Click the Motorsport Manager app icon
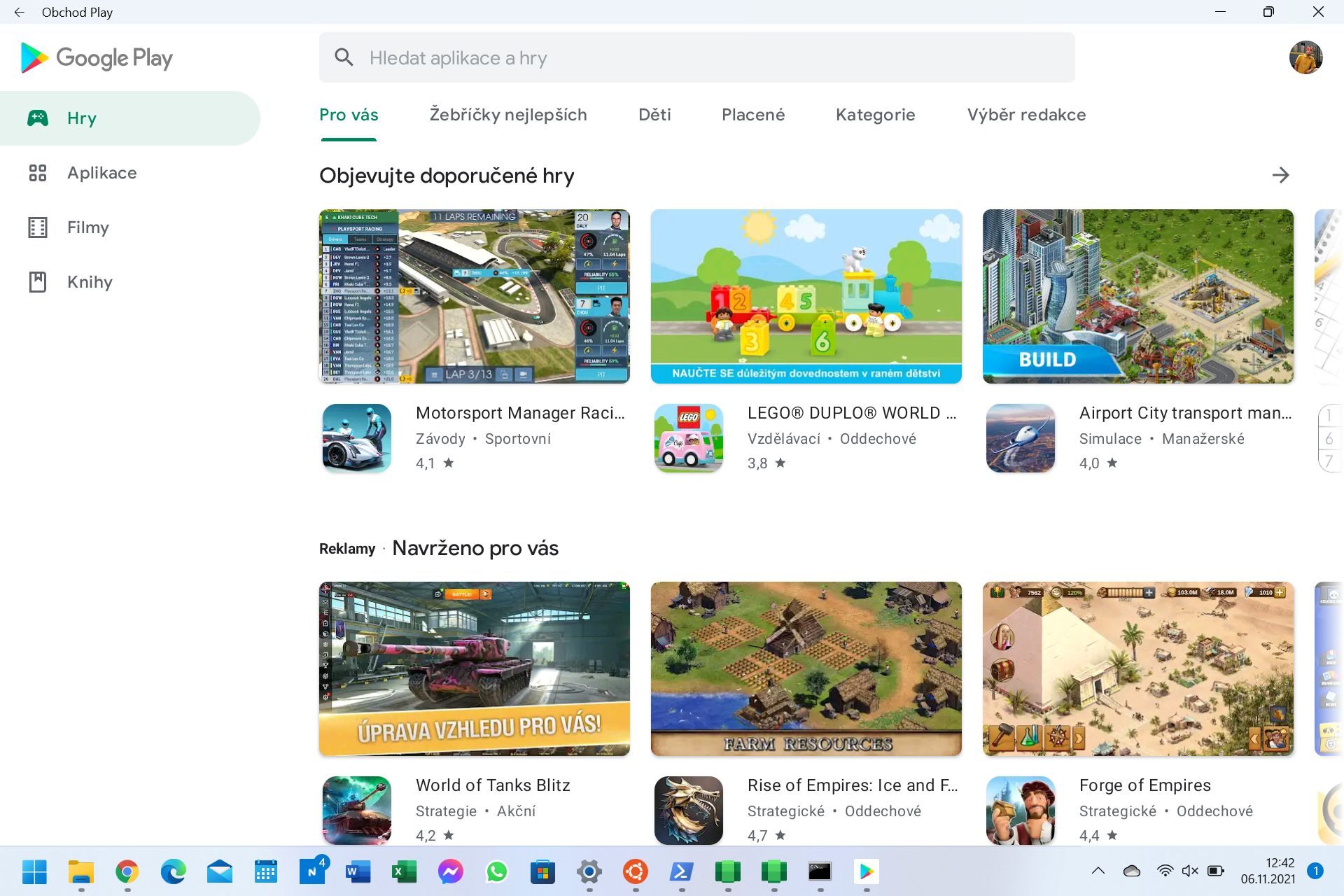This screenshot has width=1344, height=896. click(357, 438)
